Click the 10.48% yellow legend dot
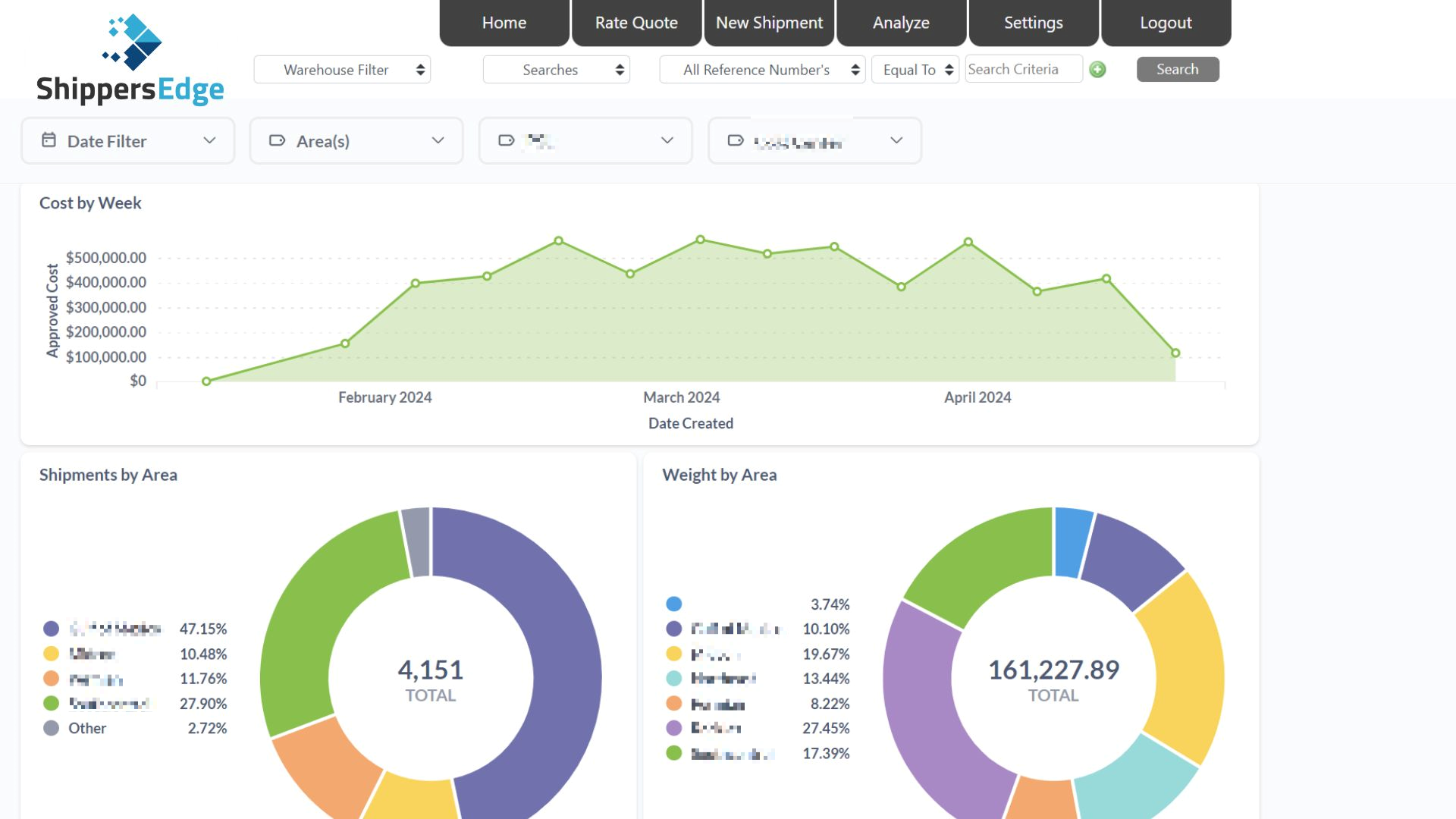Screen dimensions: 1456x819 pyautogui.click(x=51, y=654)
